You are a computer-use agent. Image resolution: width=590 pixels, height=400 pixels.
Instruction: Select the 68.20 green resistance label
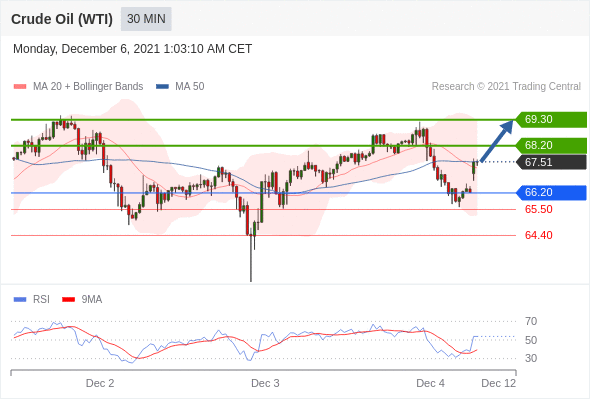click(551, 145)
